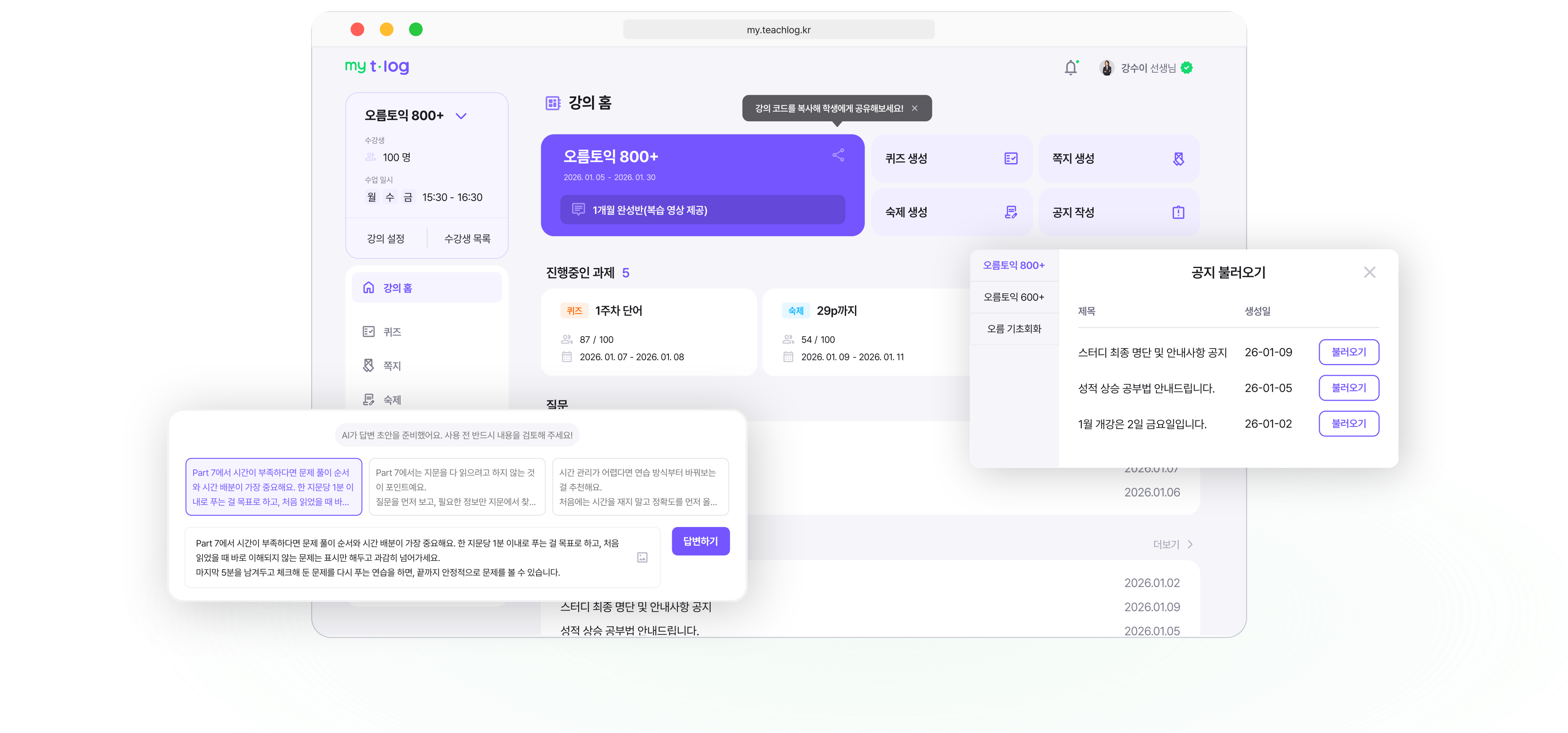
Task: Click the image attach icon in the answer box
Action: pyautogui.click(x=642, y=557)
